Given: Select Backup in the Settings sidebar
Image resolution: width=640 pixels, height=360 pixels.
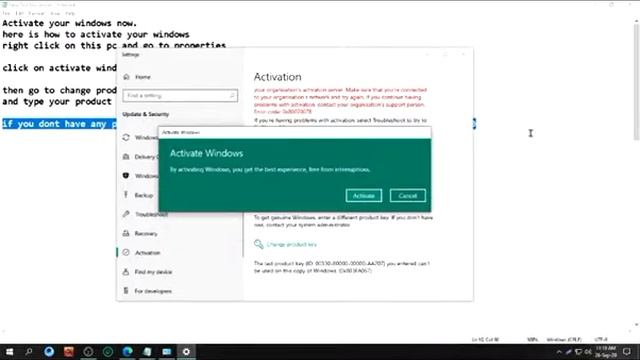Looking at the screenshot, I should 143,195.
